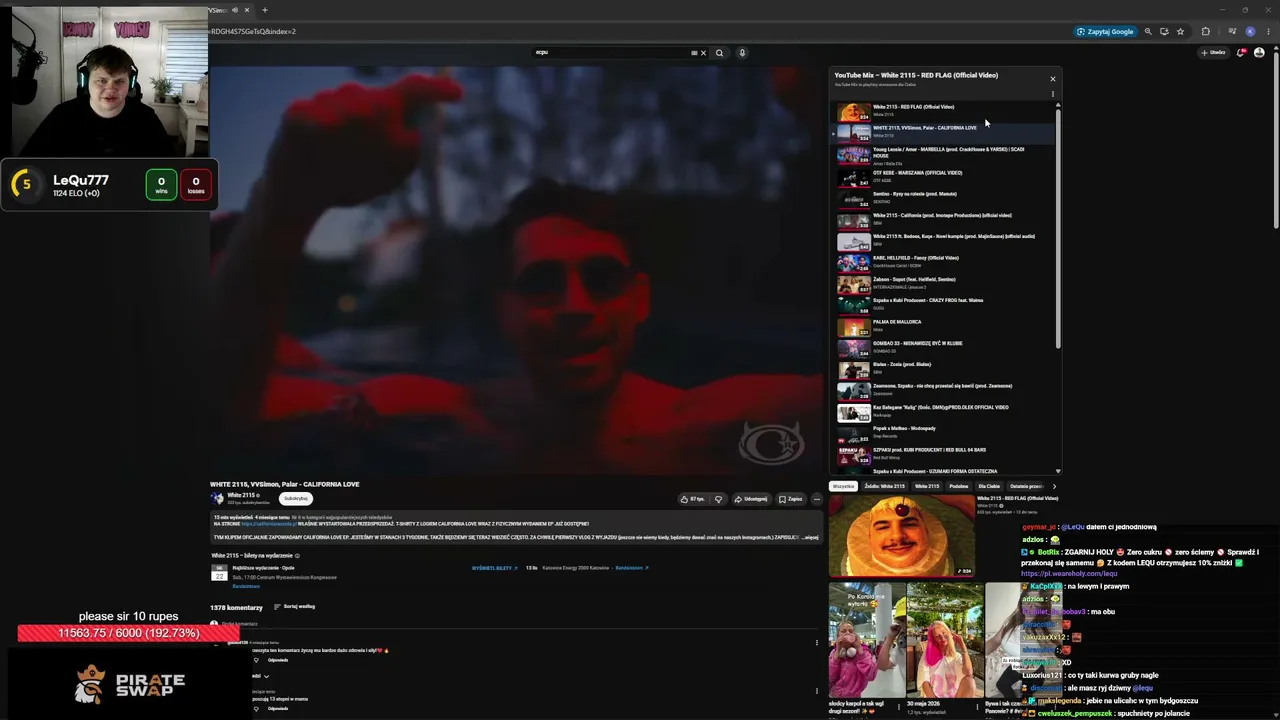Open a new browser tab
This screenshot has width=1280, height=720.
click(264, 10)
